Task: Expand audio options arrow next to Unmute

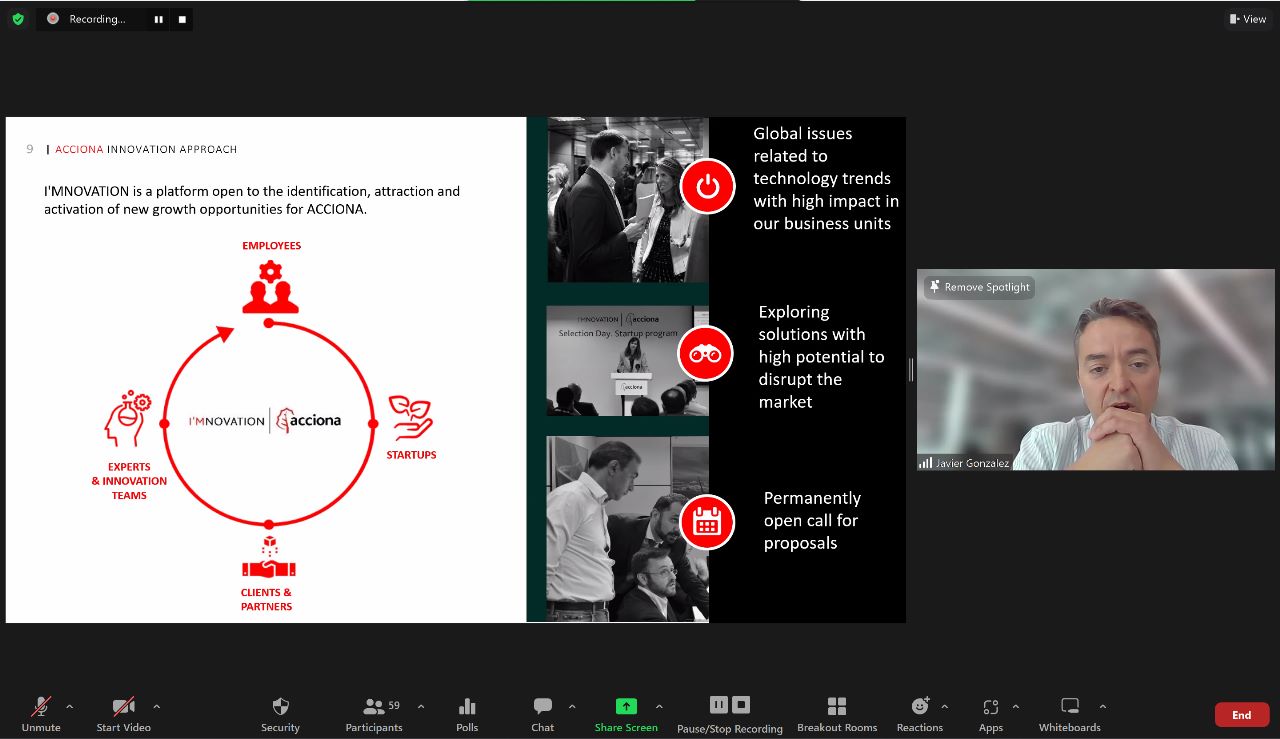Action: pos(69,706)
